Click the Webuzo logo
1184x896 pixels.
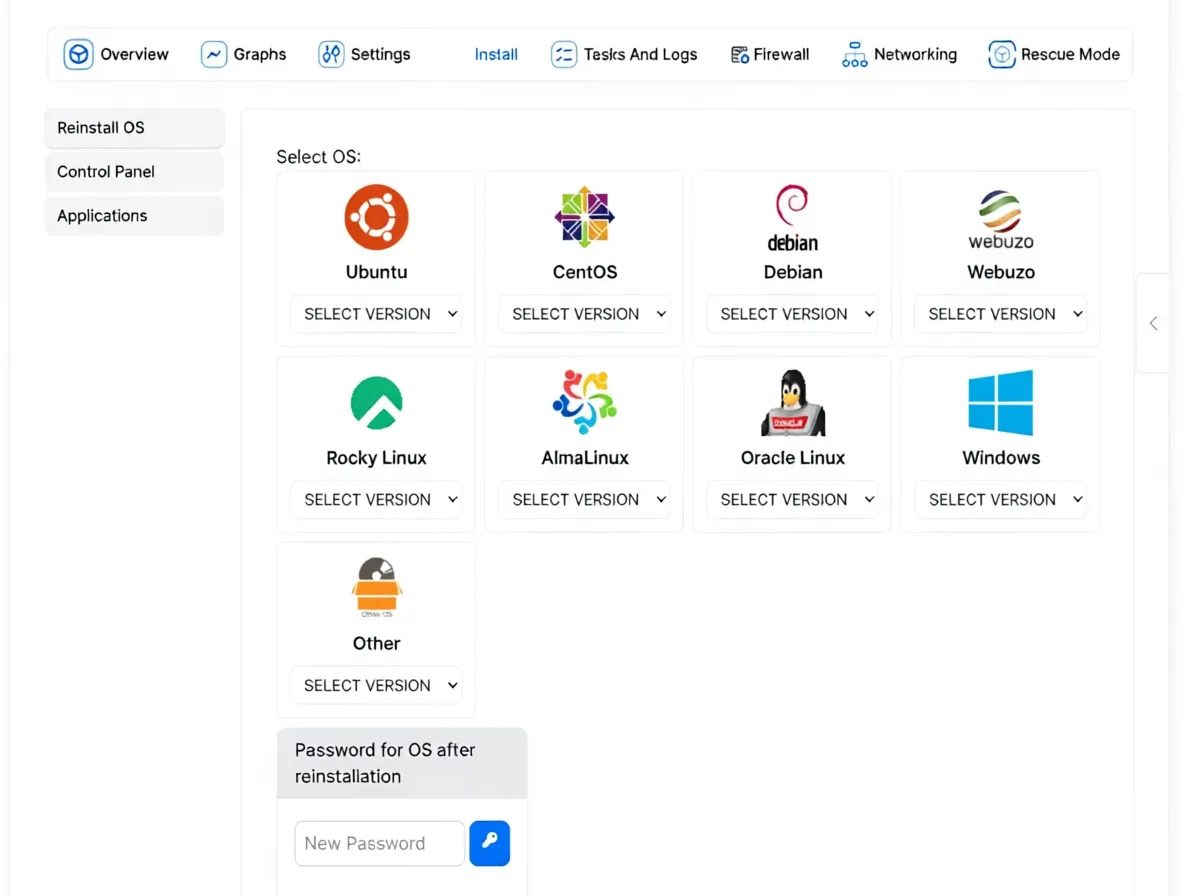point(1001,219)
